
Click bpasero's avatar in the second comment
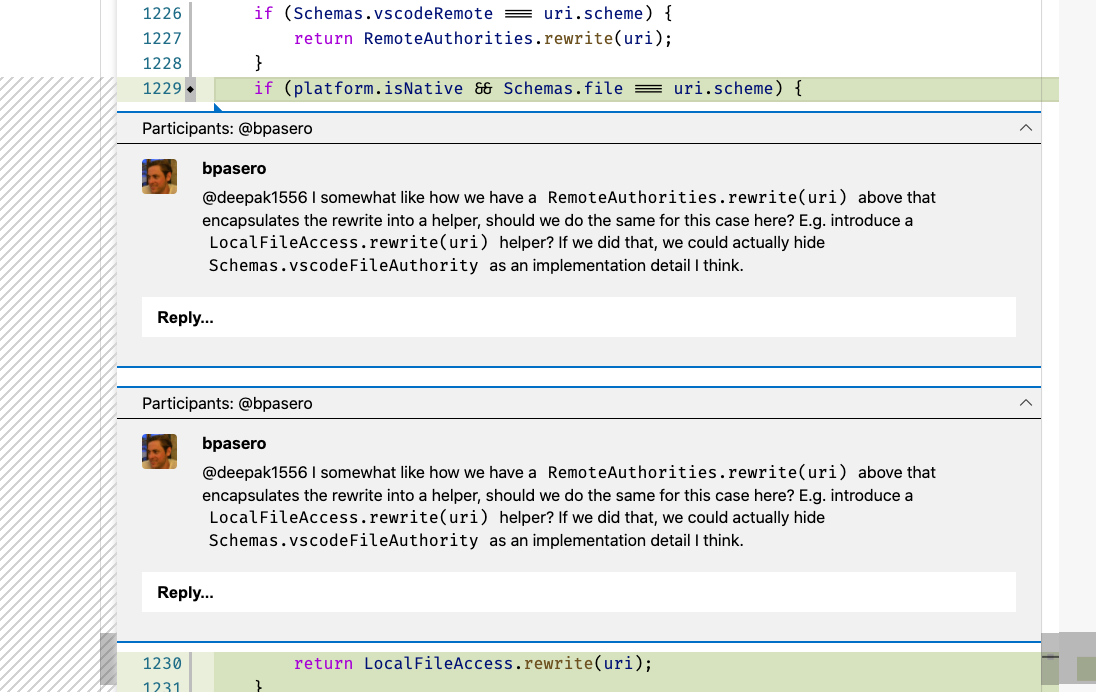(x=159, y=451)
